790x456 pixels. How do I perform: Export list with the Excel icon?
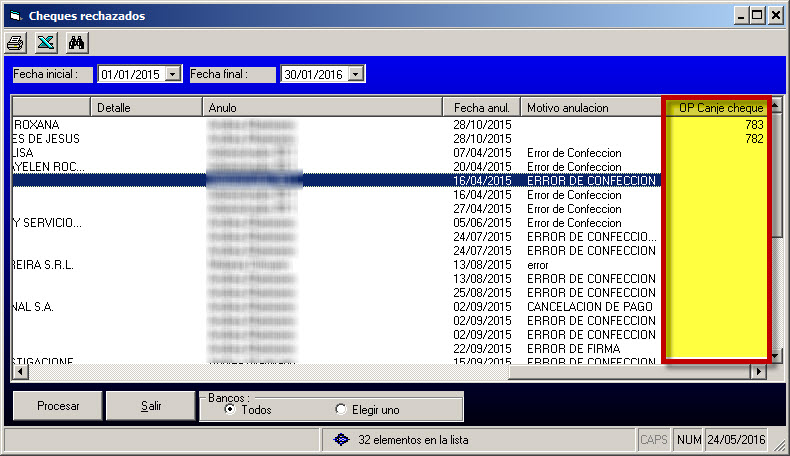pos(45,42)
